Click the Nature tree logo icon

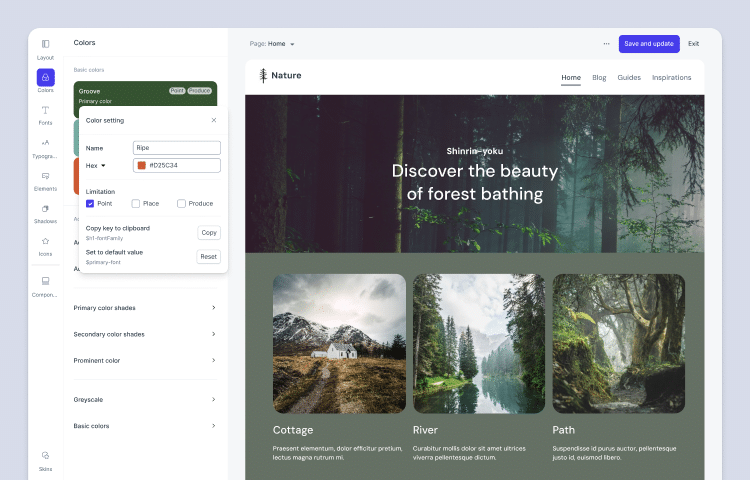click(x=263, y=76)
